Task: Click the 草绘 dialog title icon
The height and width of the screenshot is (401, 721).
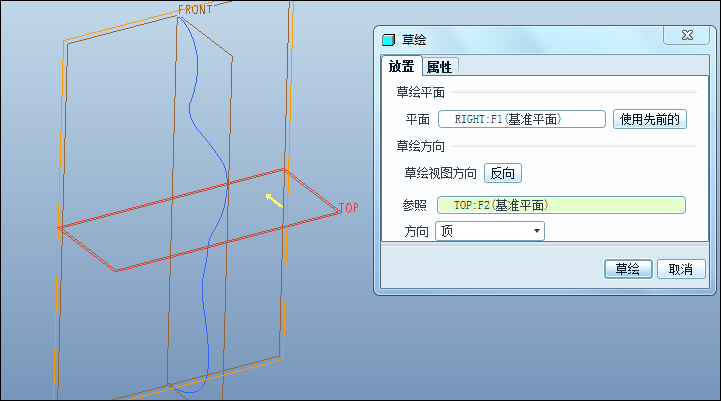Action: coord(389,40)
